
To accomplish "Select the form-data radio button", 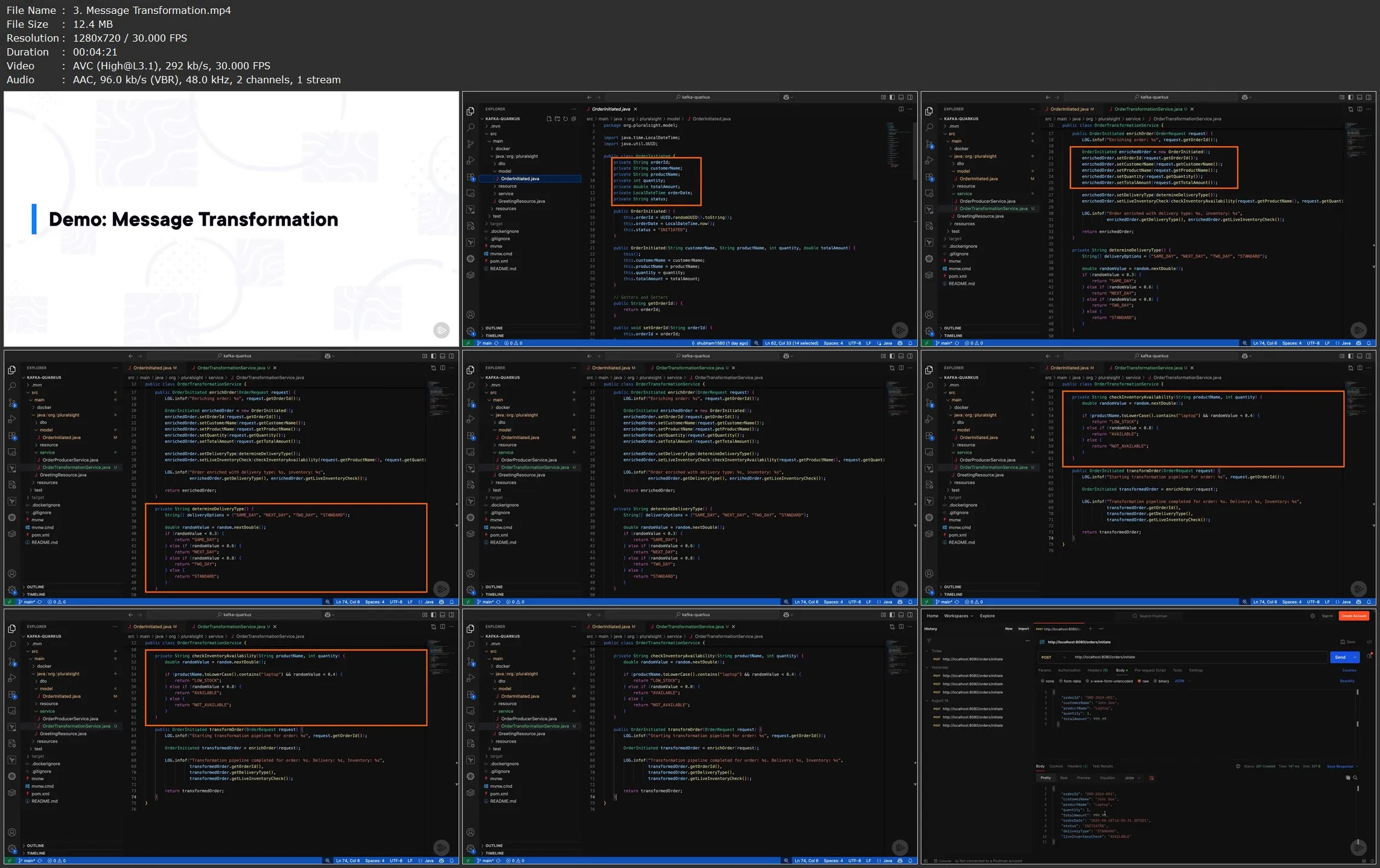I will pyautogui.click(x=1061, y=681).
